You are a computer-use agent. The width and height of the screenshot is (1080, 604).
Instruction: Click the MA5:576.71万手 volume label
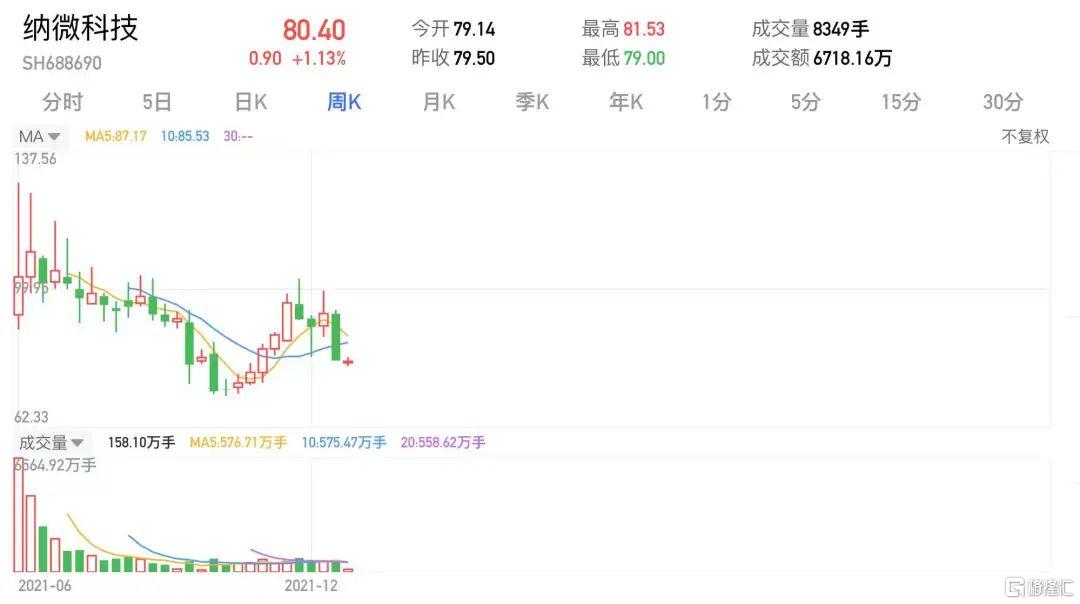tap(238, 442)
